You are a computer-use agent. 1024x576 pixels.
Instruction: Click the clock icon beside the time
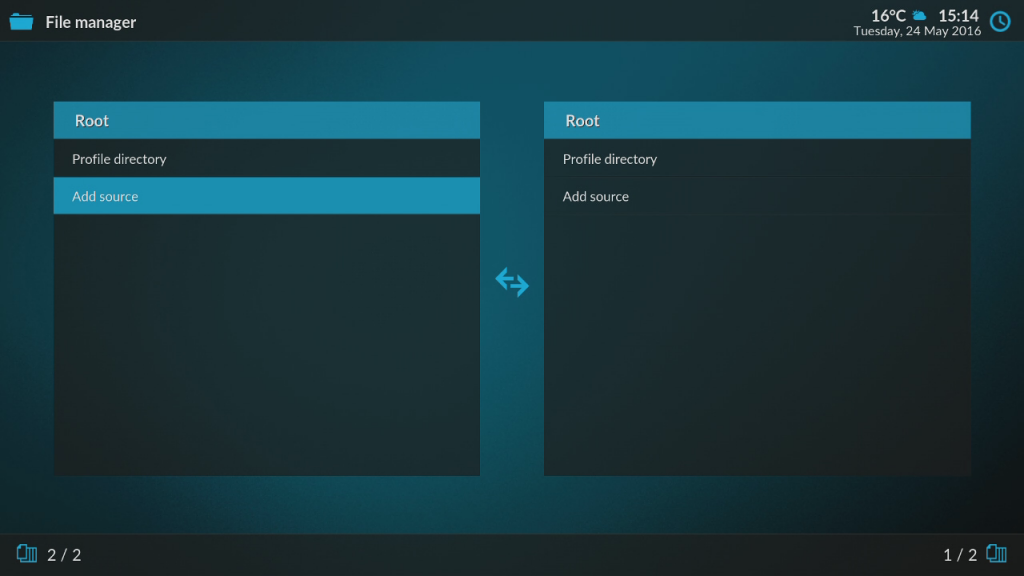1000,22
